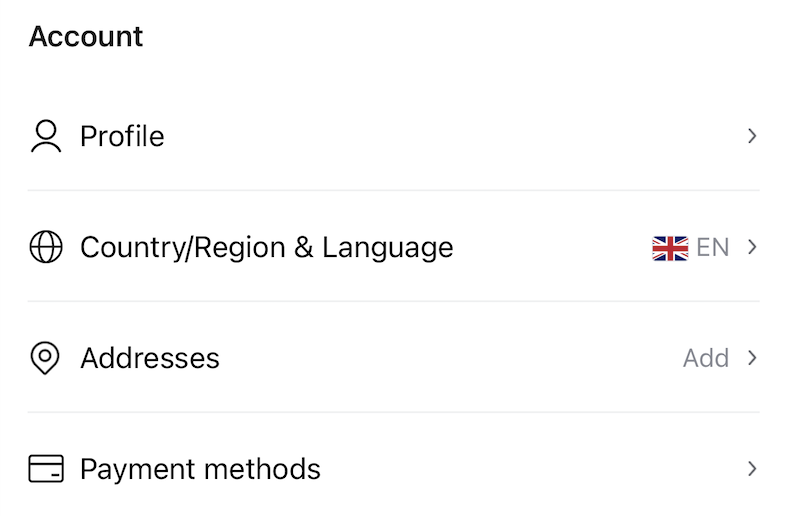Screen dimensions: 786x516
Task: Click the Account section heading
Action: click(86, 37)
